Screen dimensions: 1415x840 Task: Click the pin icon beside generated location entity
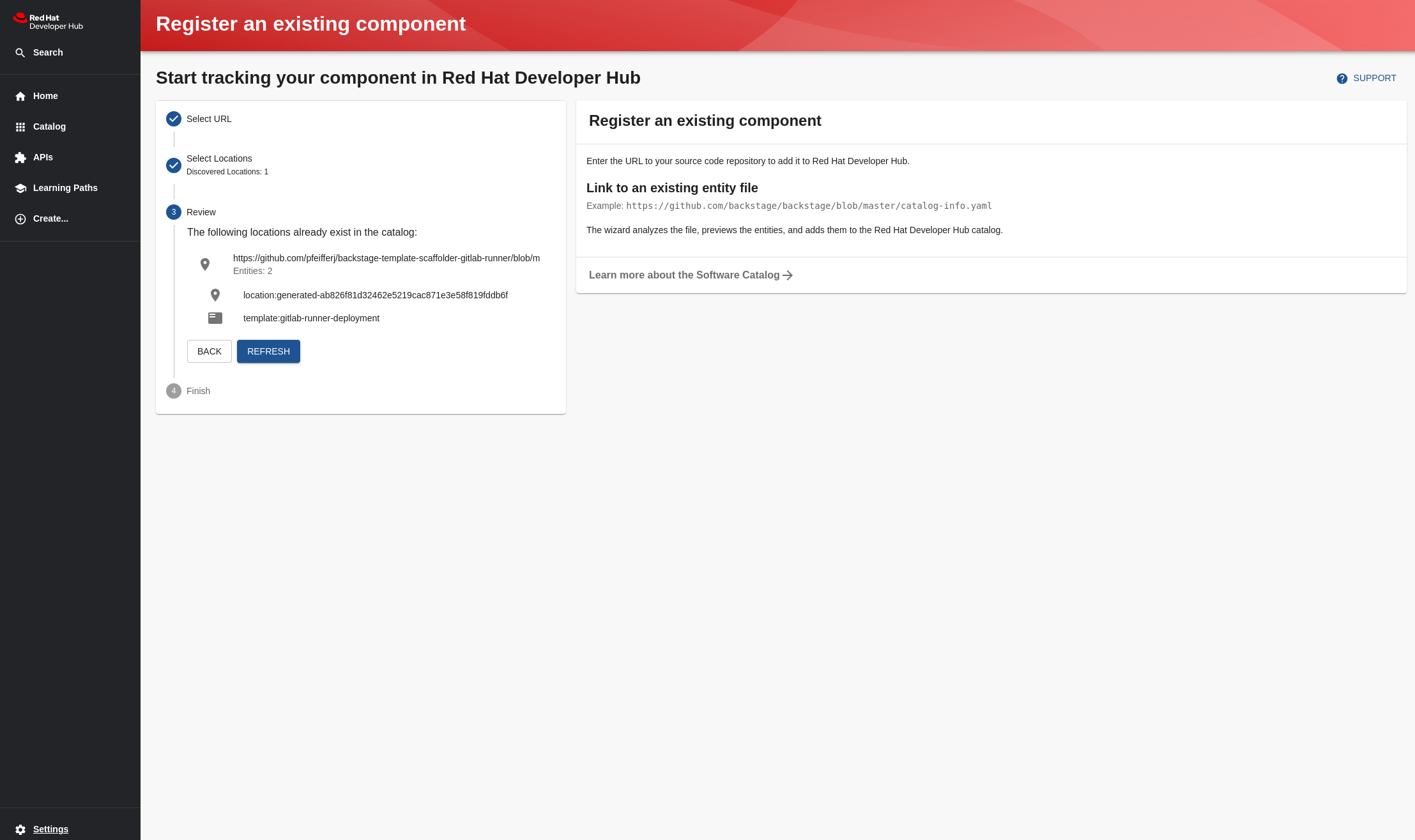tap(215, 295)
